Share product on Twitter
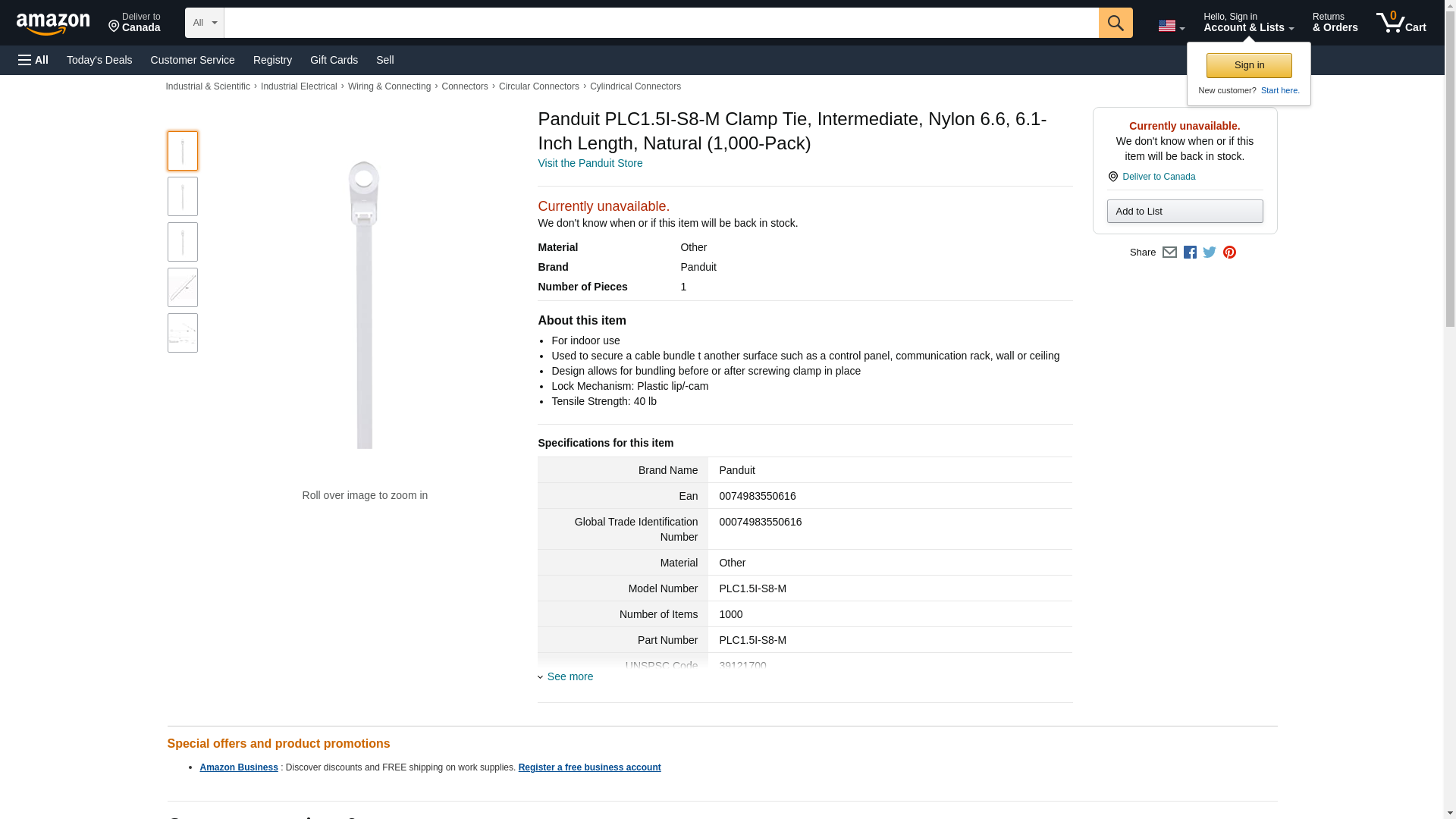Screen dimensions: 1456x819 click(x=1210, y=253)
